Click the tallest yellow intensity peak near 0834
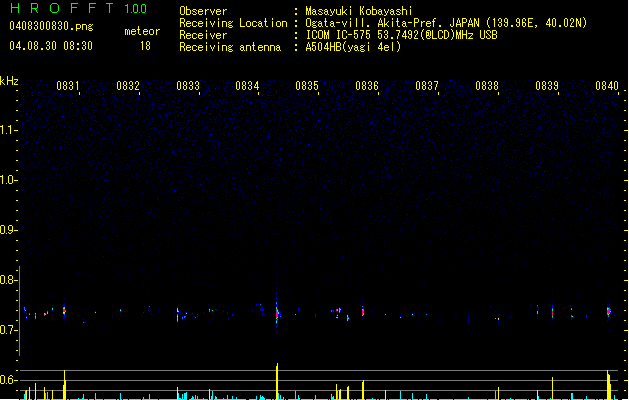Screen dimensions: 629x400 (277, 382)
